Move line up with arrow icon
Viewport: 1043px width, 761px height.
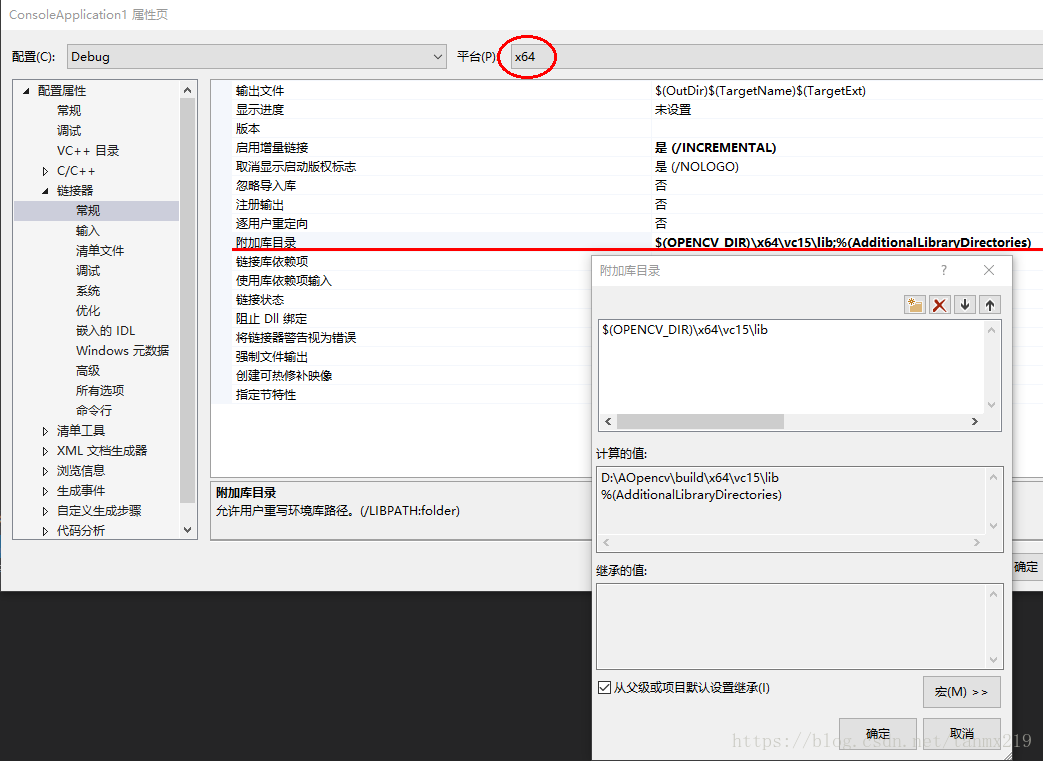990,305
